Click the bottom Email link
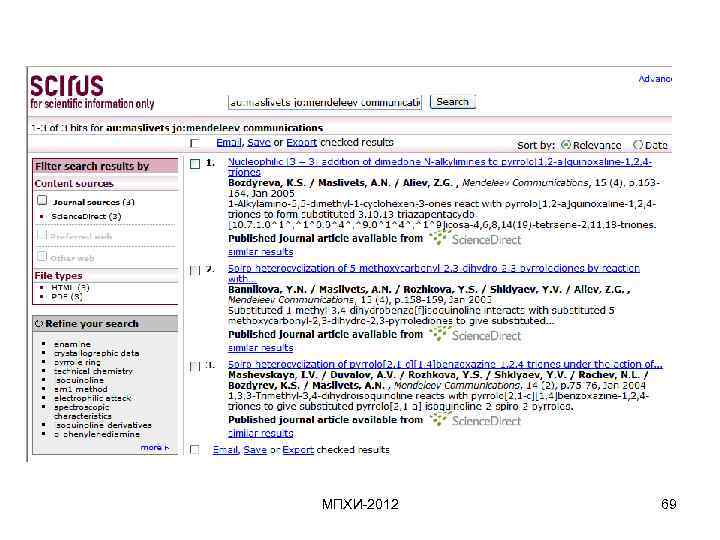Screen dimensions: 720x540 [x=225, y=450]
